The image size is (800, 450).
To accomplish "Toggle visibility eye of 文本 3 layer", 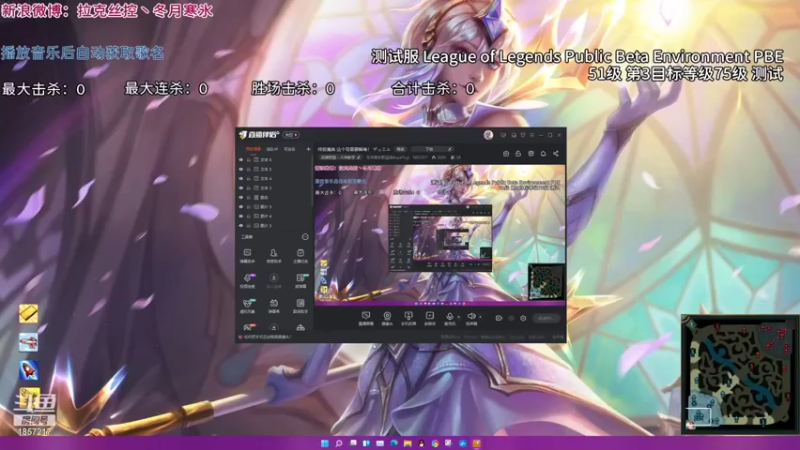I will (241, 188).
